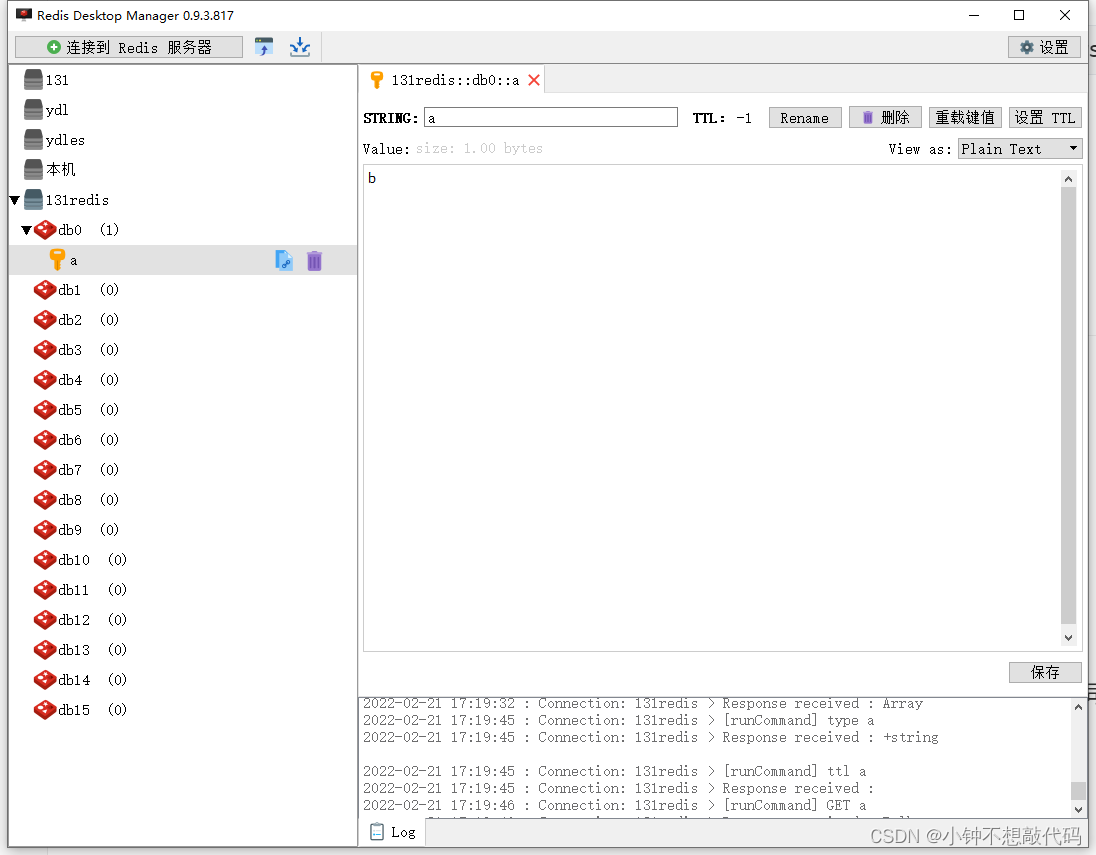Open database db5 icon

[x=45, y=410]
